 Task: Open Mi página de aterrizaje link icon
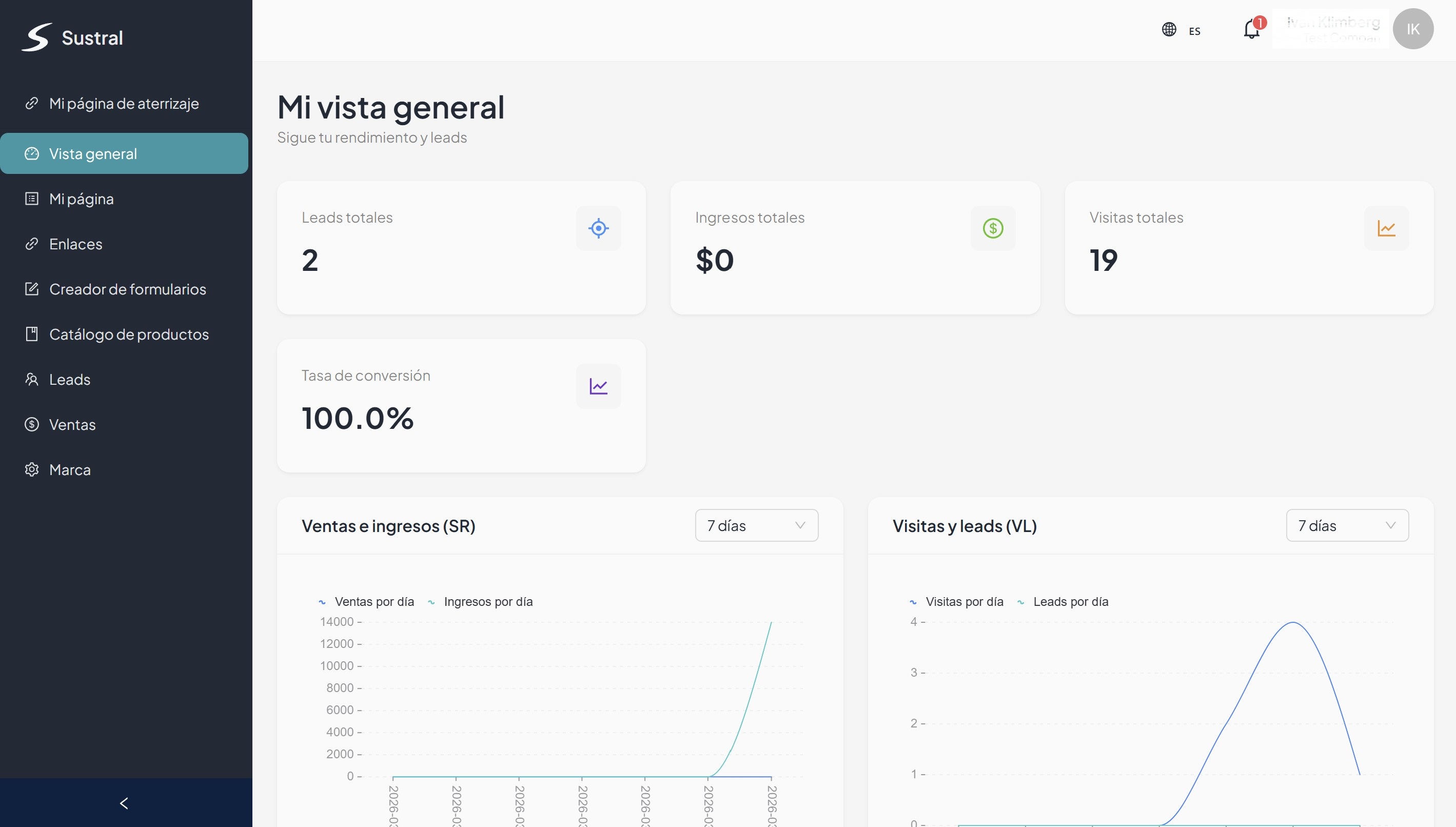(x=32, y=104)
